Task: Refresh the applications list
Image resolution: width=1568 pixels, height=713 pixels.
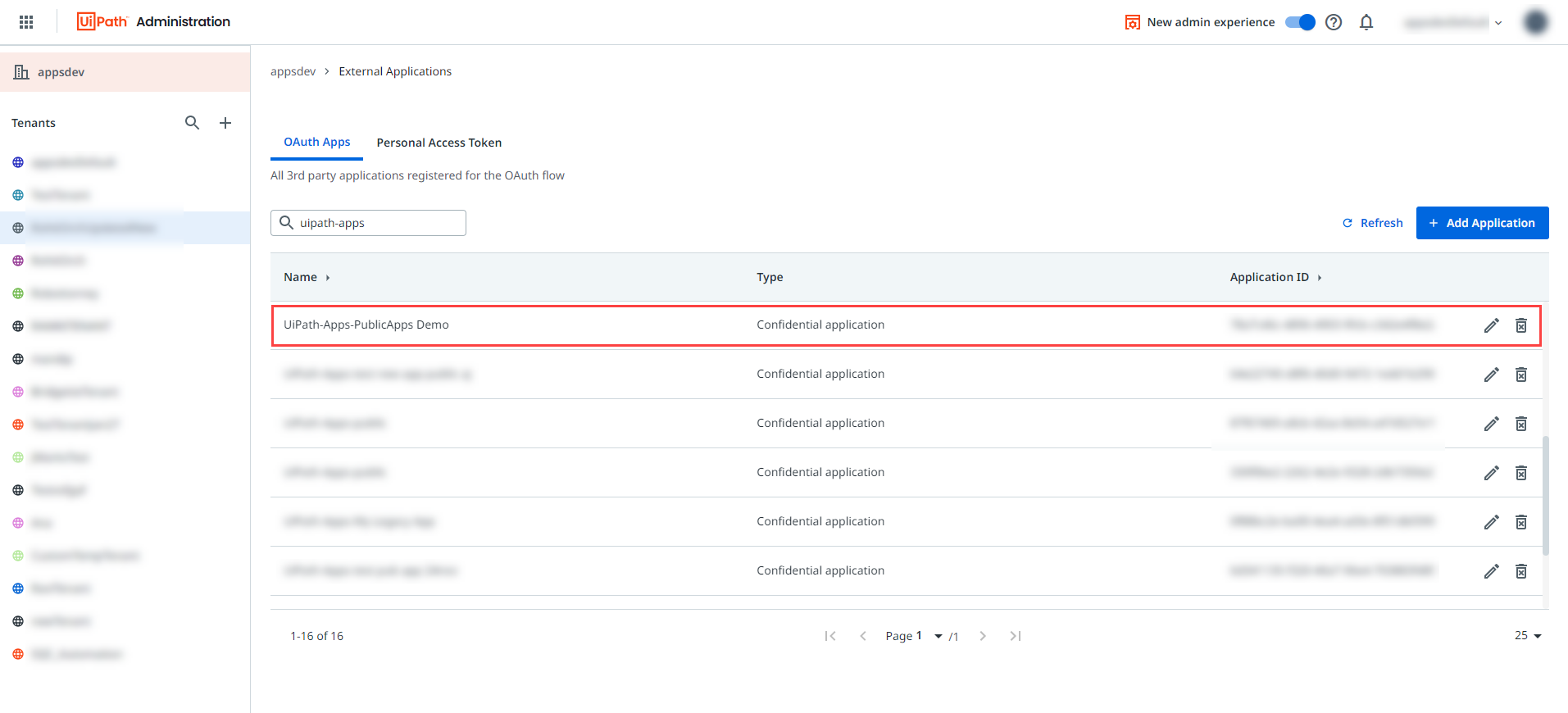Action: pos(1372,223)
